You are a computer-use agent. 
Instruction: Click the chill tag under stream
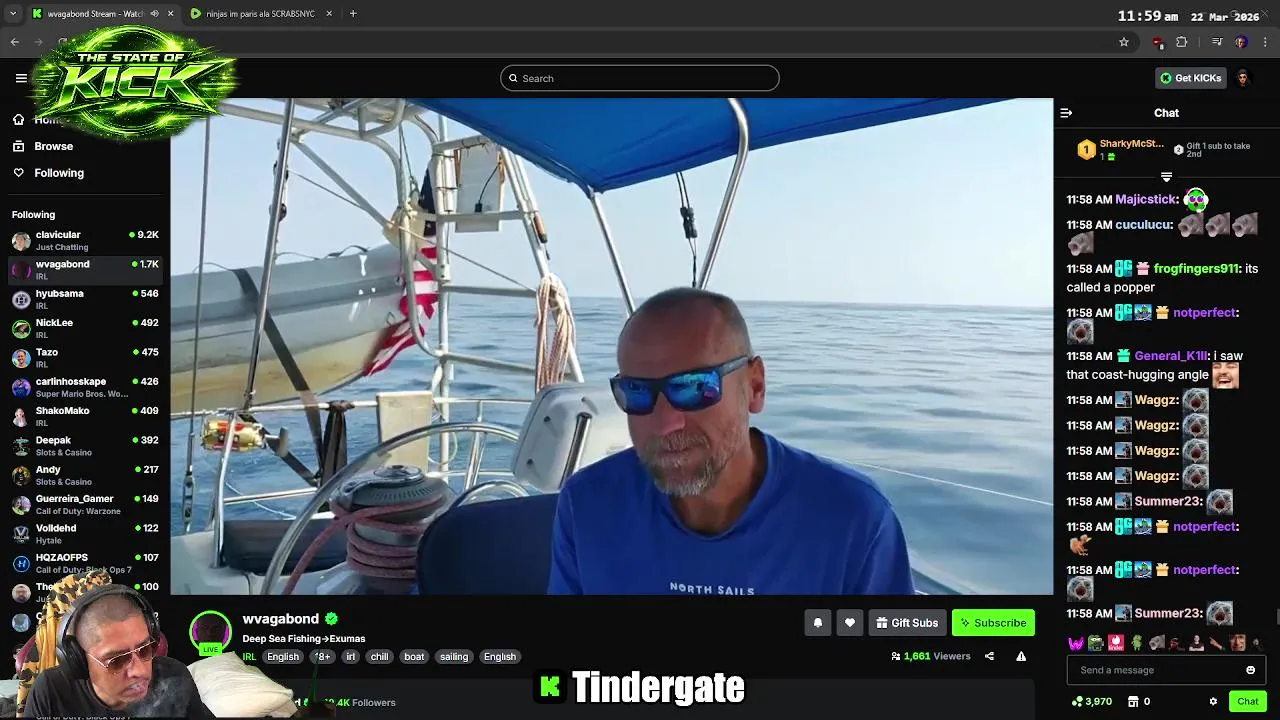[379, 657]
